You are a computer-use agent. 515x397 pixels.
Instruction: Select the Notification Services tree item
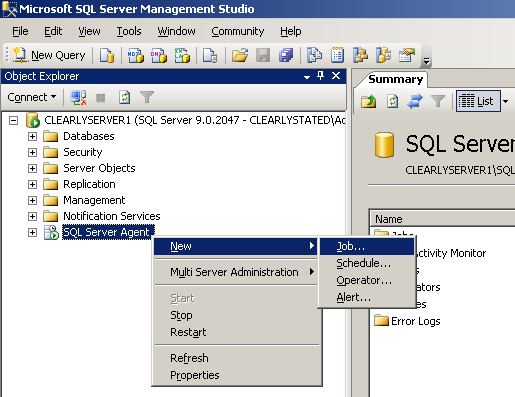112,216
